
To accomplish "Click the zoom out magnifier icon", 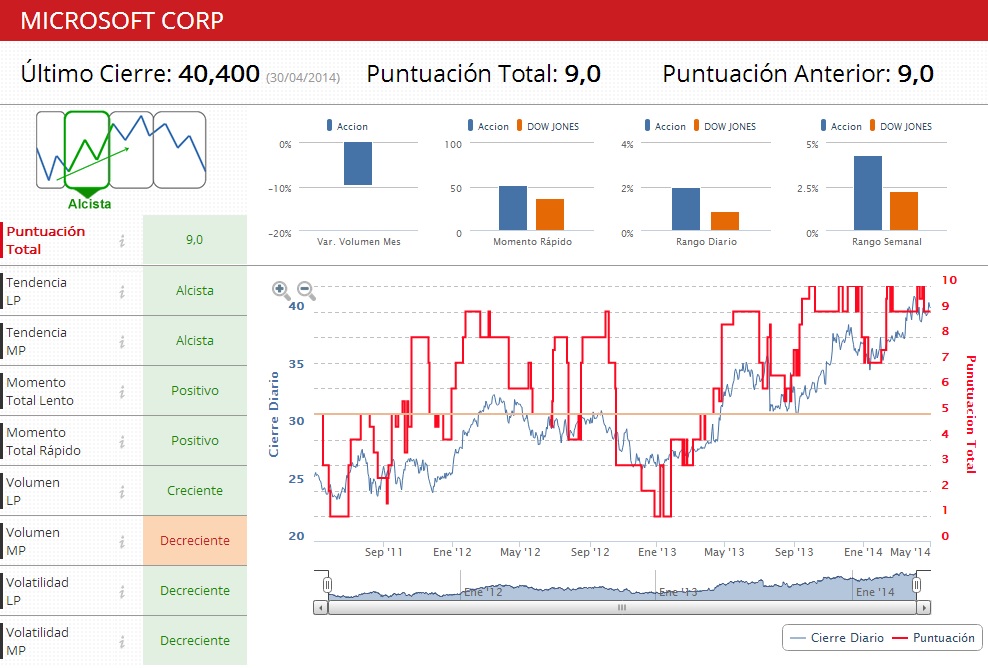I will coord(306,291).
